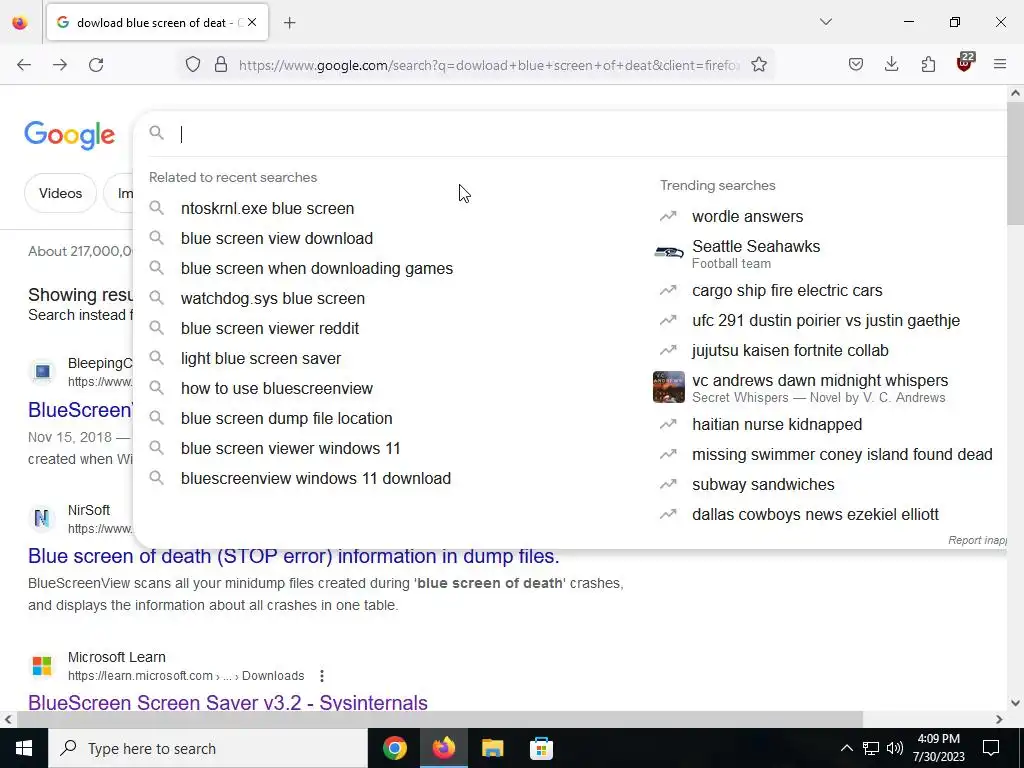Image resolution: width=1024 pixels, height=768 pixels.
Task: Open the Firefox downloads panel
Action: (891, 65)
